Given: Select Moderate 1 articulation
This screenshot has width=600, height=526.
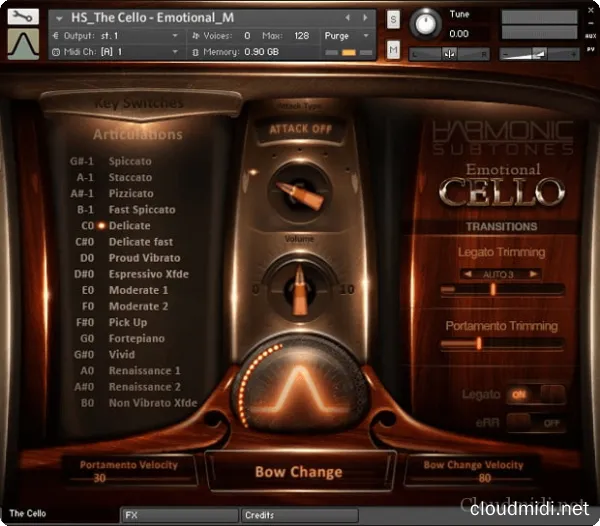Looking at the screenshot, I should (139, 290).
